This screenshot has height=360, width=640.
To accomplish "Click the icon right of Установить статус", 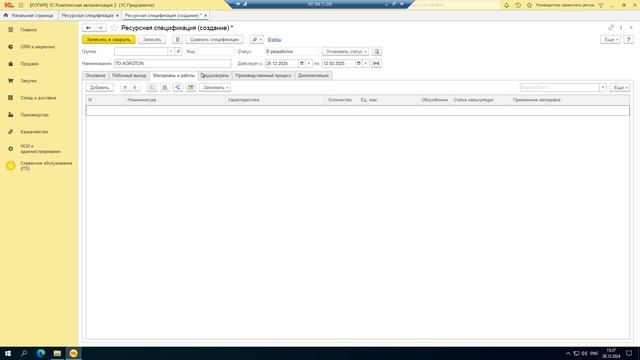I will (x=377, y=52).
